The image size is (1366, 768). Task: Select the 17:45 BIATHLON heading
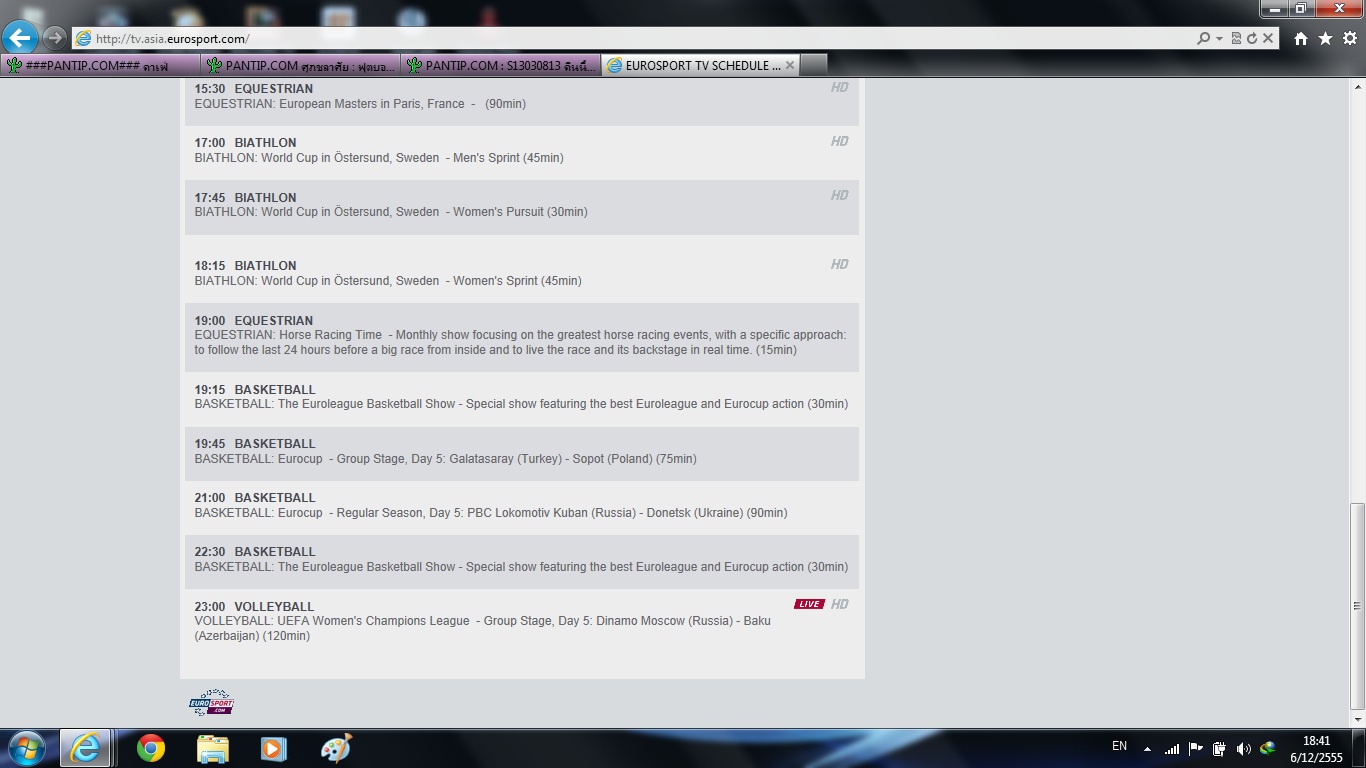[245, 197]
